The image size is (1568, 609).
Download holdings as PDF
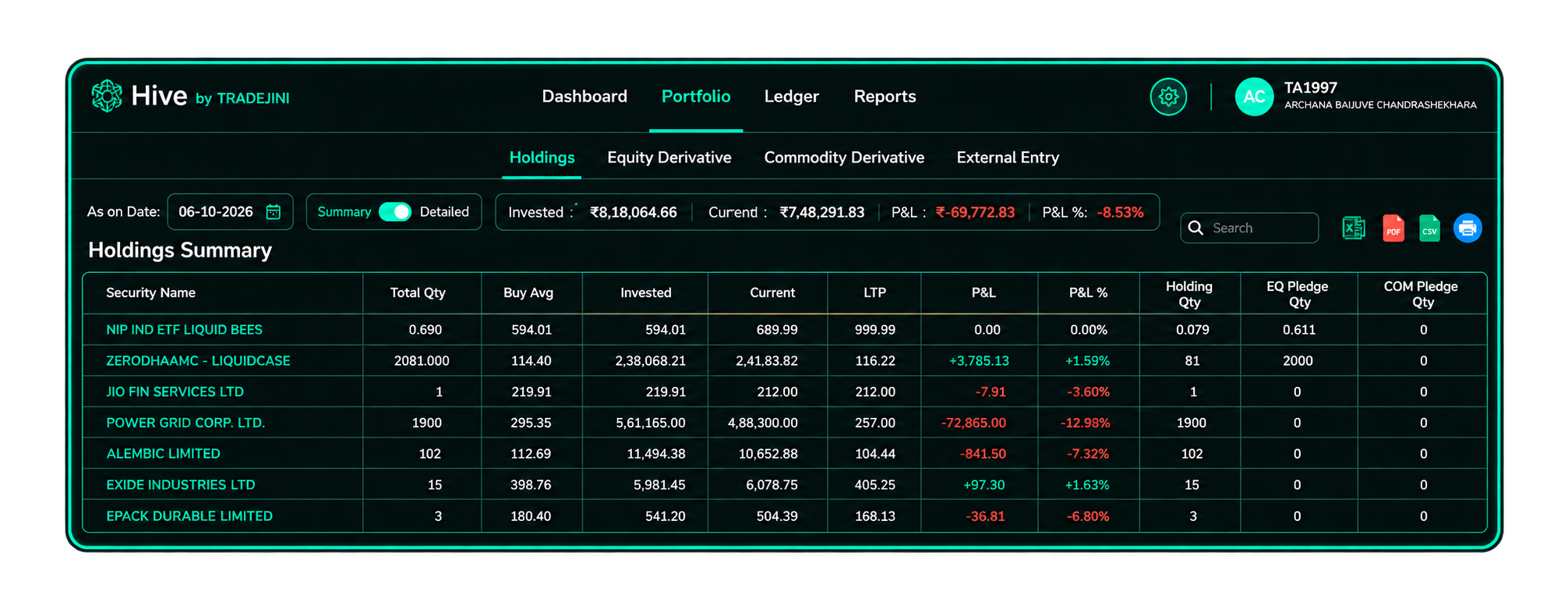1393,228
